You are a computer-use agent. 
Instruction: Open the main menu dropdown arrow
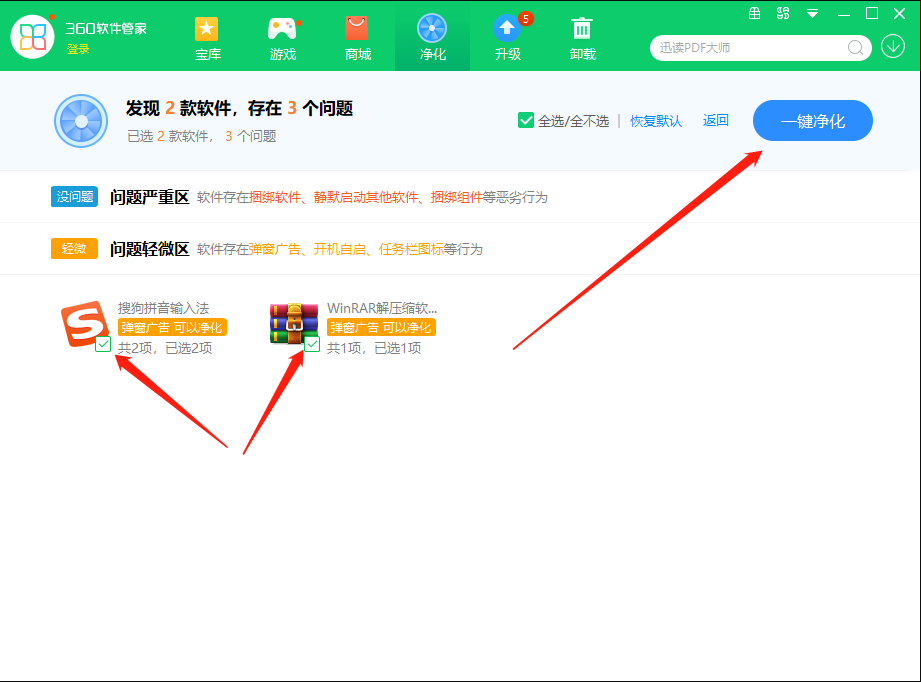812,13
